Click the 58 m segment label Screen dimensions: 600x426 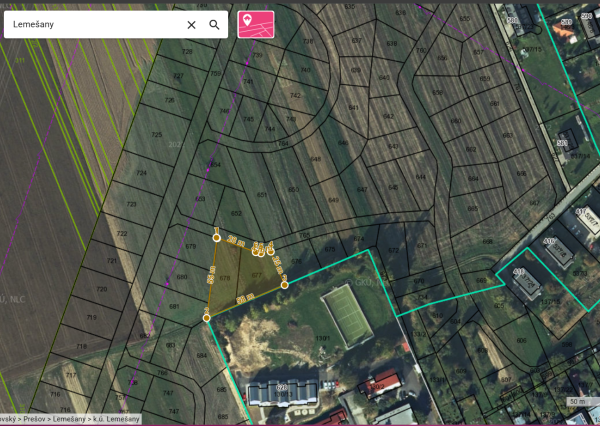[246, 299]
